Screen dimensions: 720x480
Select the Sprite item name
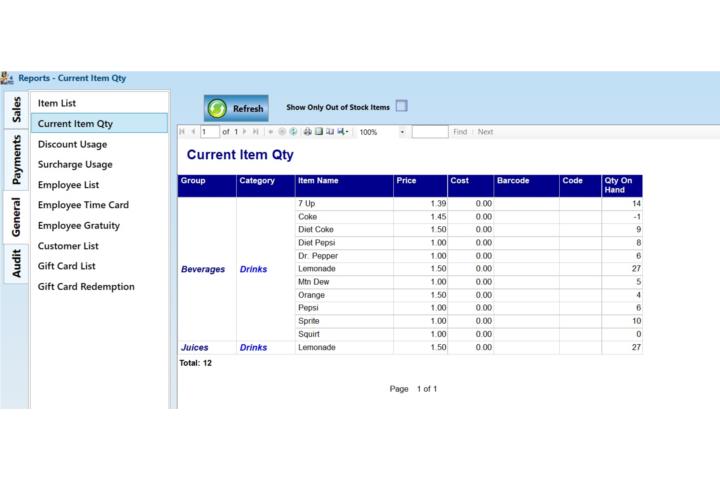[x=309, y=321]
